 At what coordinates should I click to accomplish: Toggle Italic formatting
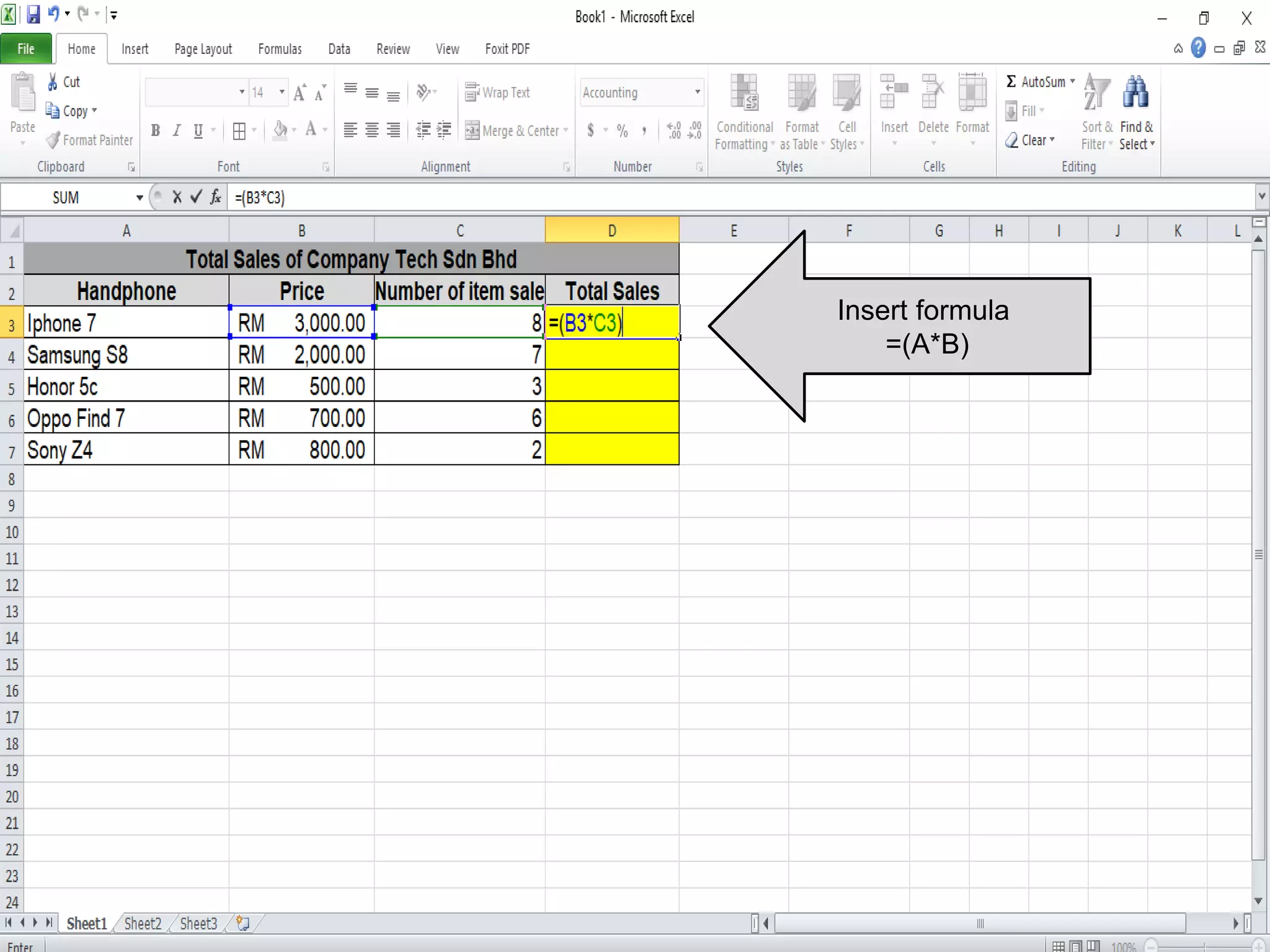(x=177, y=131)
